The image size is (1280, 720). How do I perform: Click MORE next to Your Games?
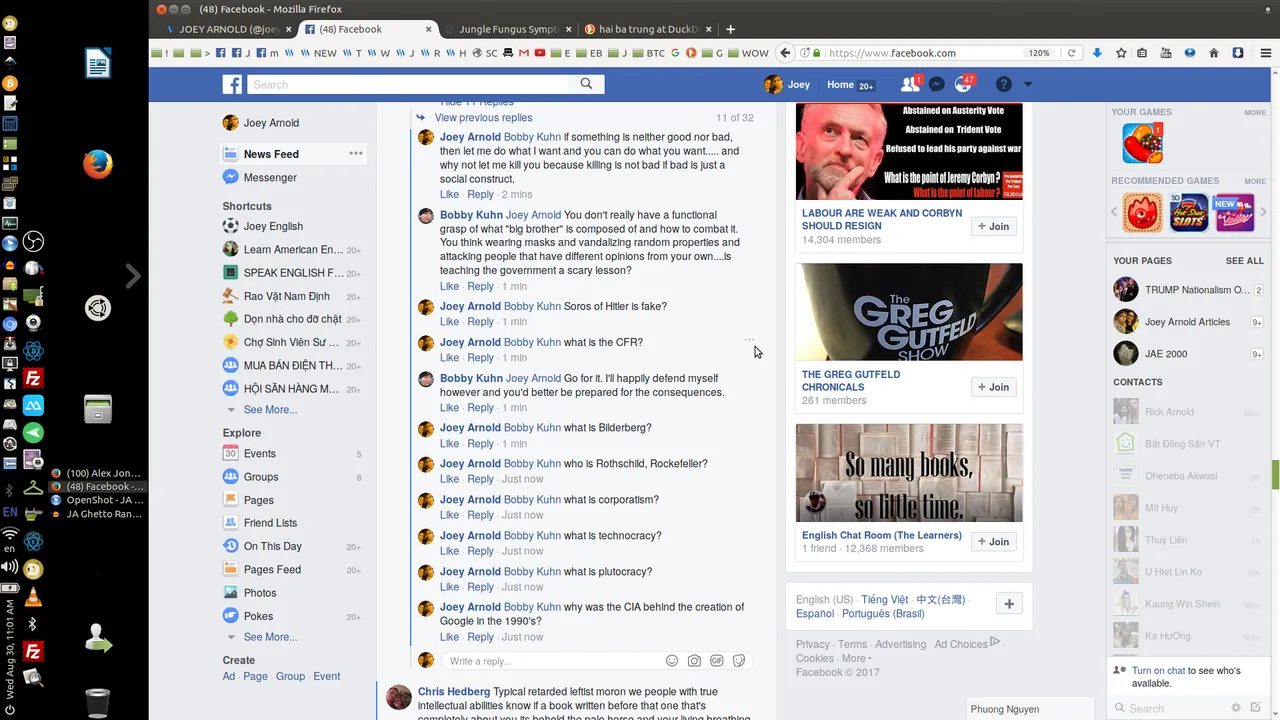tap(1255, 113)
